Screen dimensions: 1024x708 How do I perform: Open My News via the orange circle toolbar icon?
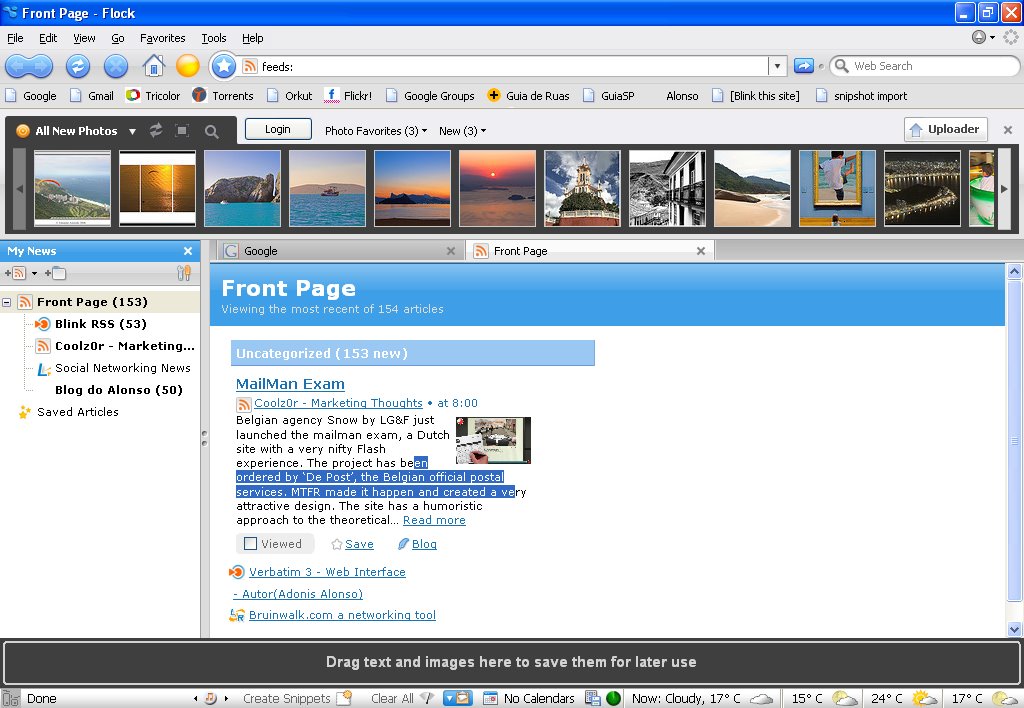188,66
